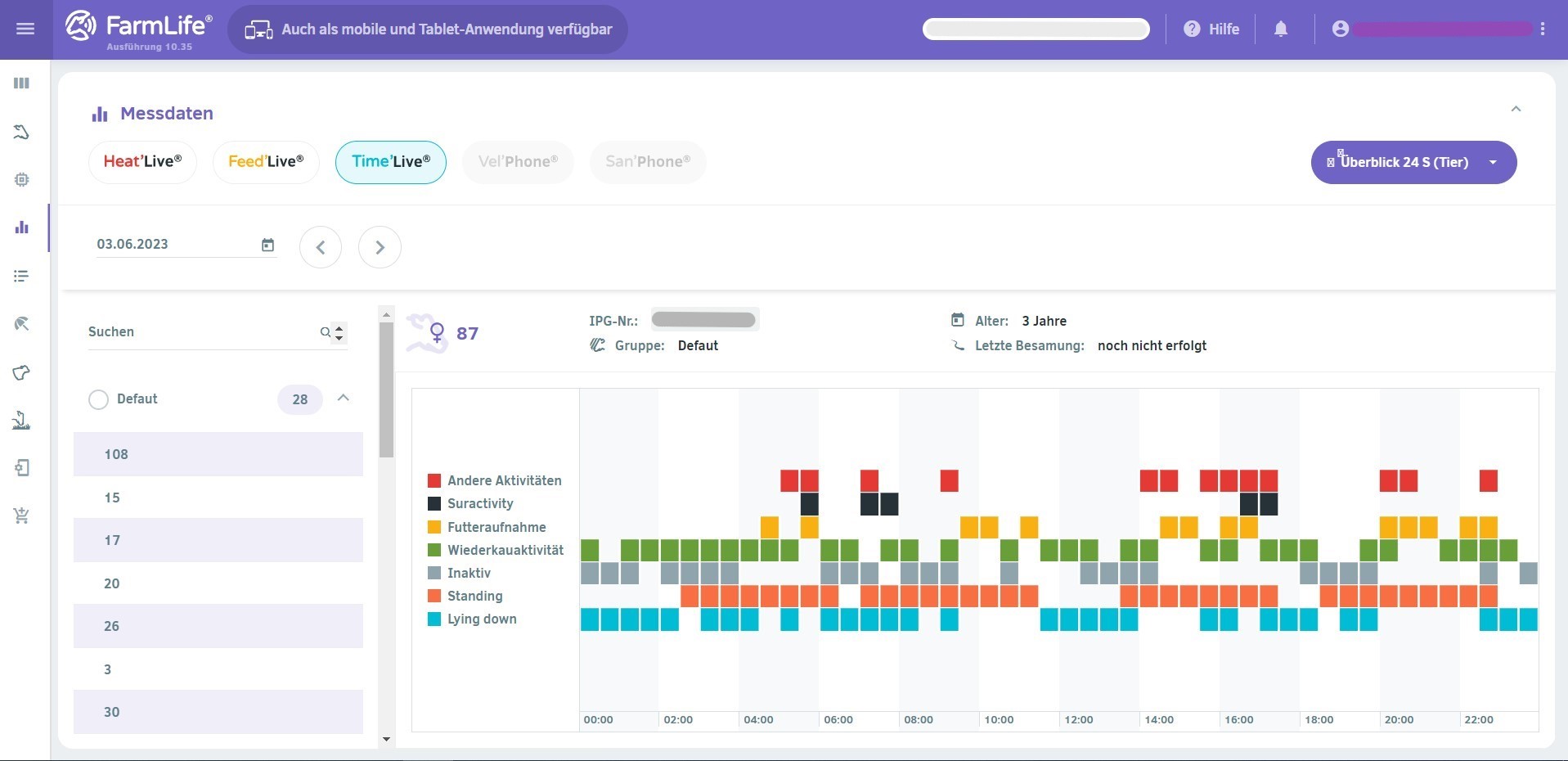Collapse the Defaut group list

344,399
